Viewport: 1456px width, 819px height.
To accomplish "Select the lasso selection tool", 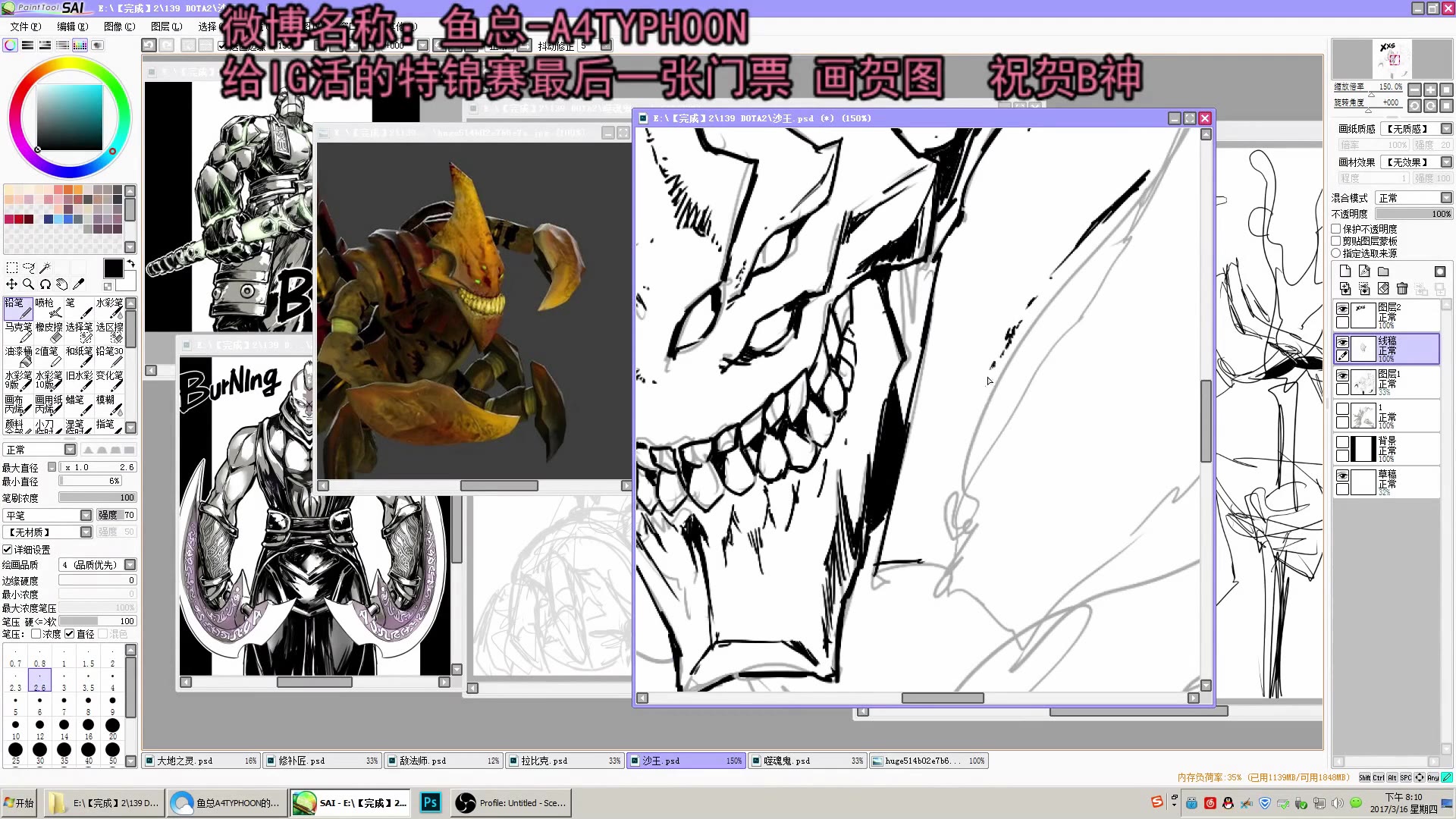I will pos(28,268).
